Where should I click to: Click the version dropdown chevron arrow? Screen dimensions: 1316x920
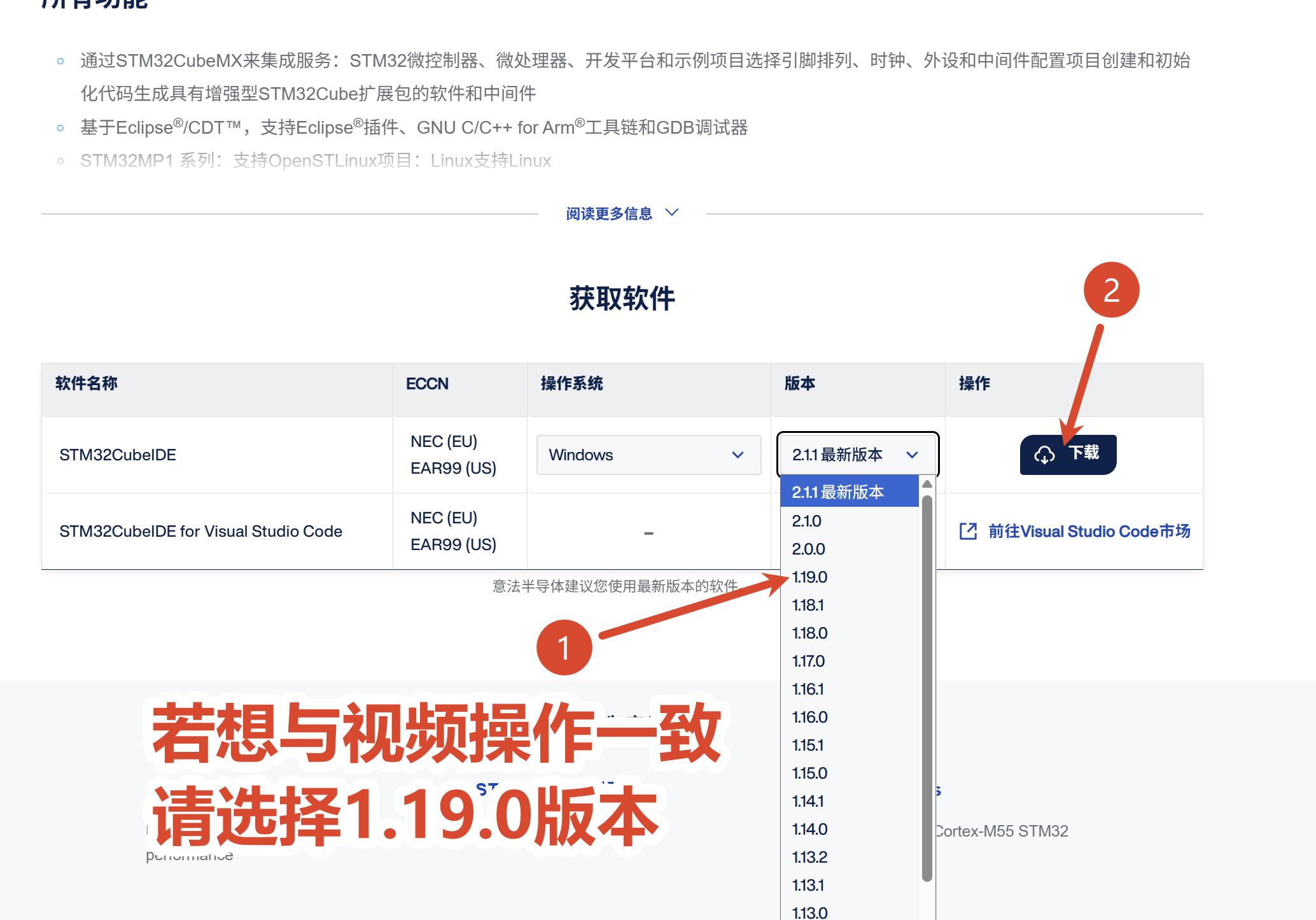tap(912, 455)
